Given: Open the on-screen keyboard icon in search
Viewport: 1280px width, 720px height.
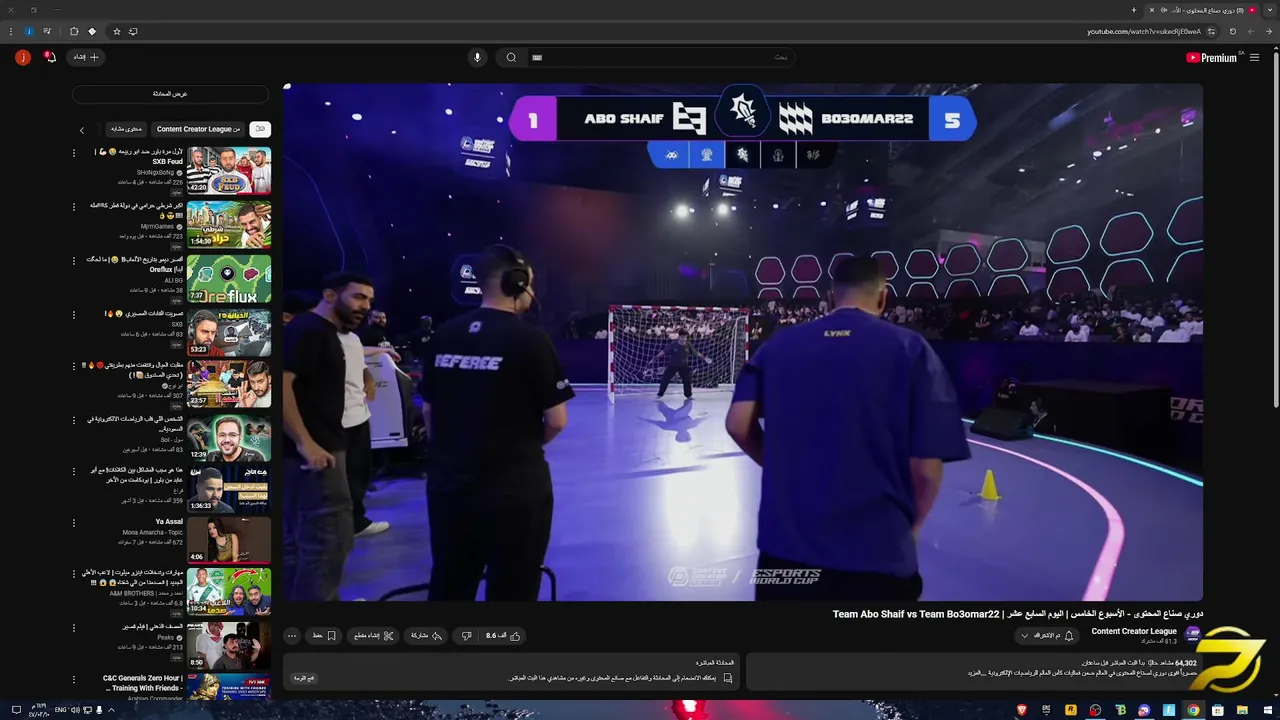Looking at the screenshot, I should tap(537, 57).
